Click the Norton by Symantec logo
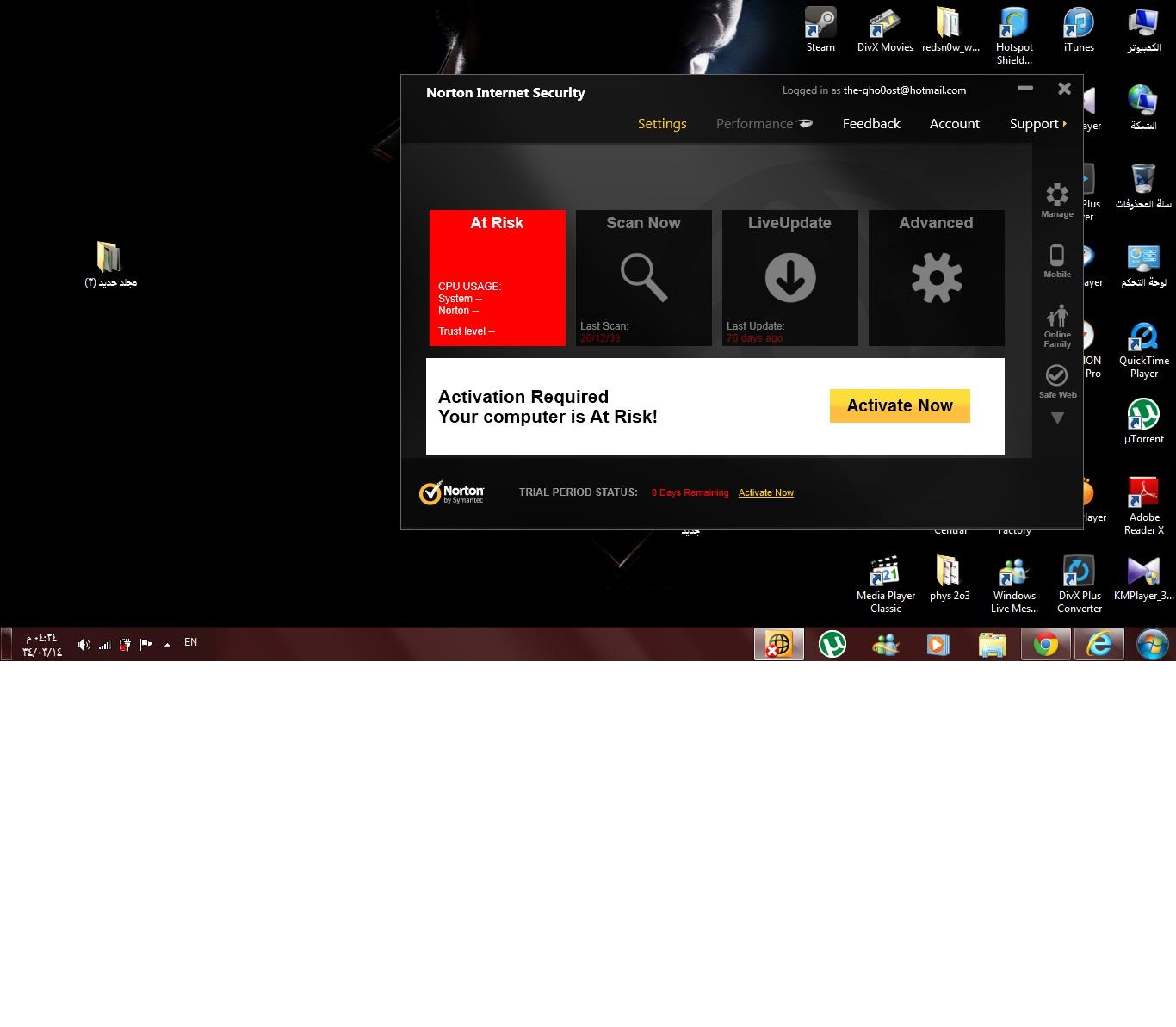 click(452, 492)
